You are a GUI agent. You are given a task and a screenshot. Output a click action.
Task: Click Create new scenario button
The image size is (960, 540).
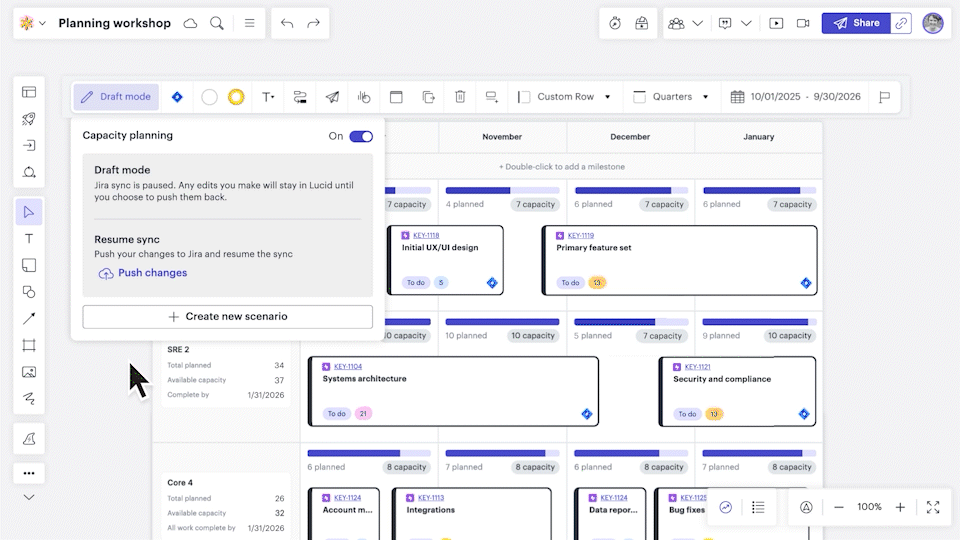[x=227, y=316]
